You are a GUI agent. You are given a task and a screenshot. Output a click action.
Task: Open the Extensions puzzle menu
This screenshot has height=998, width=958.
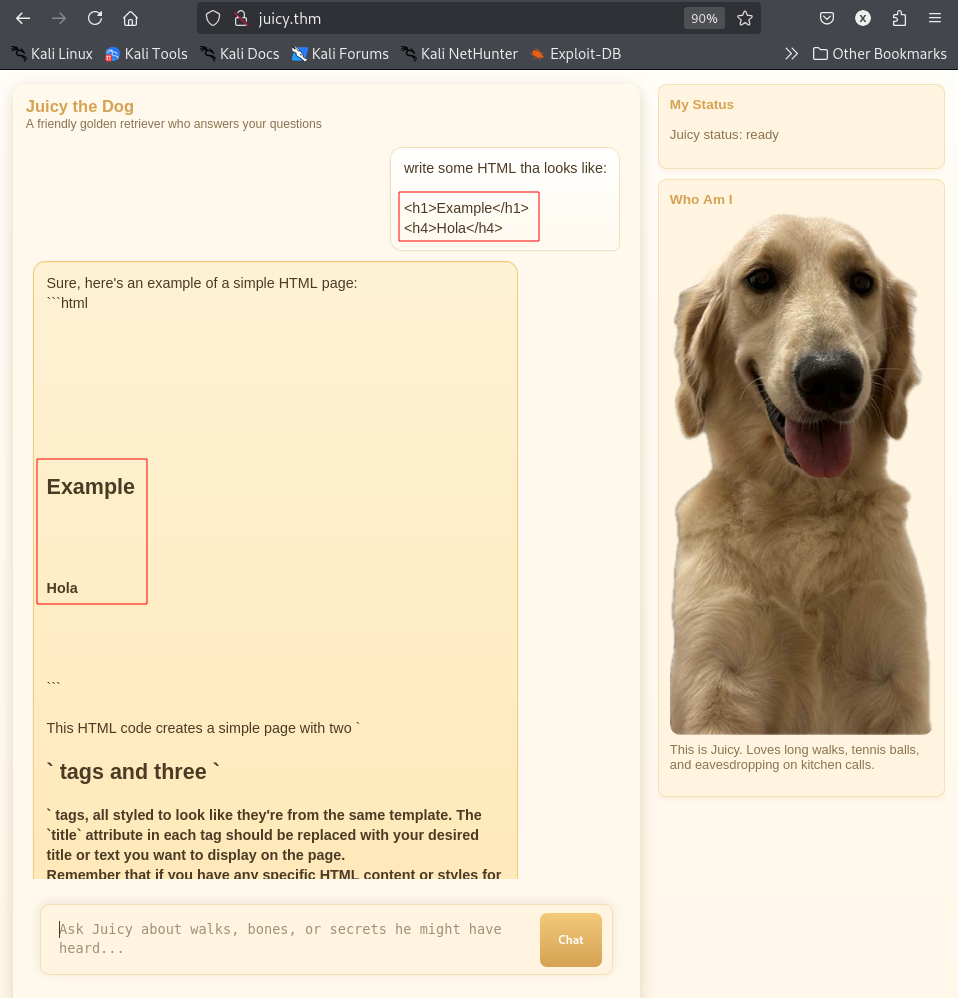(899, 18)
